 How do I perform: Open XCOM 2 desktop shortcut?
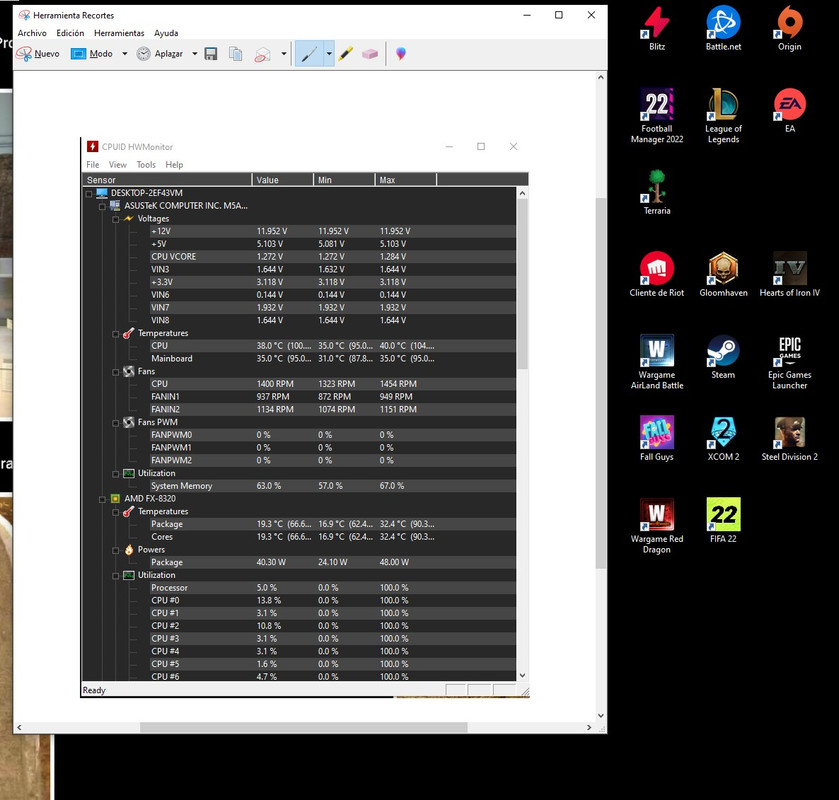(723, 438)
